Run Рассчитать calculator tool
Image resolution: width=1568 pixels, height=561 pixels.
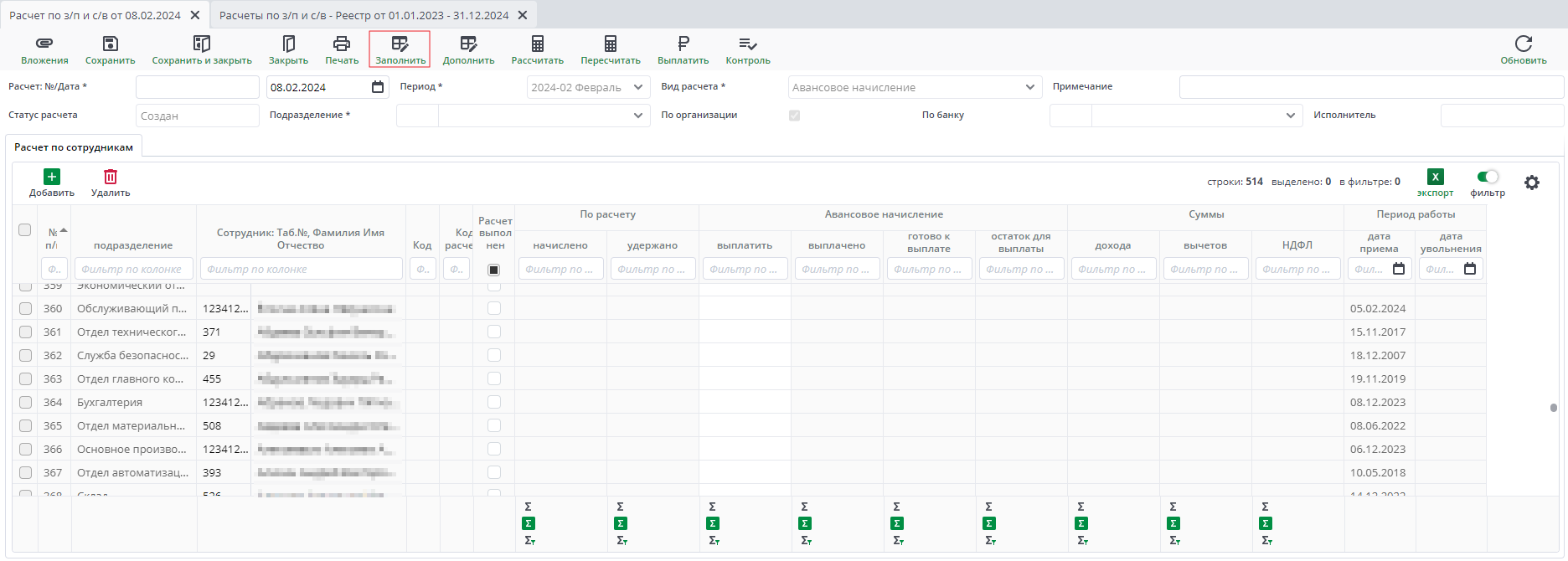coord(537,44)
